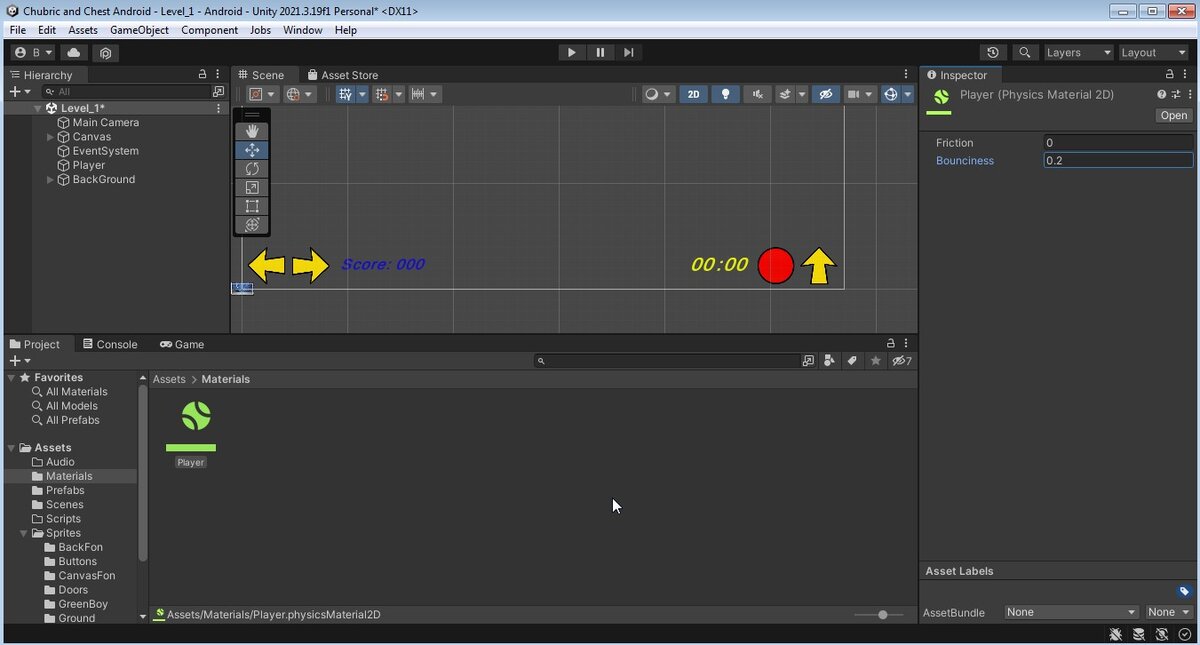This screenshot has width=1200, height=645.
Task: Toggle the grid visibility button
Action: point(346,94)
